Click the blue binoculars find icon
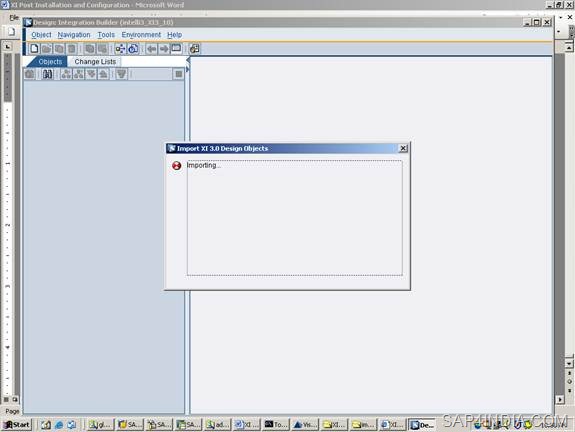 [x=47, y=74]
